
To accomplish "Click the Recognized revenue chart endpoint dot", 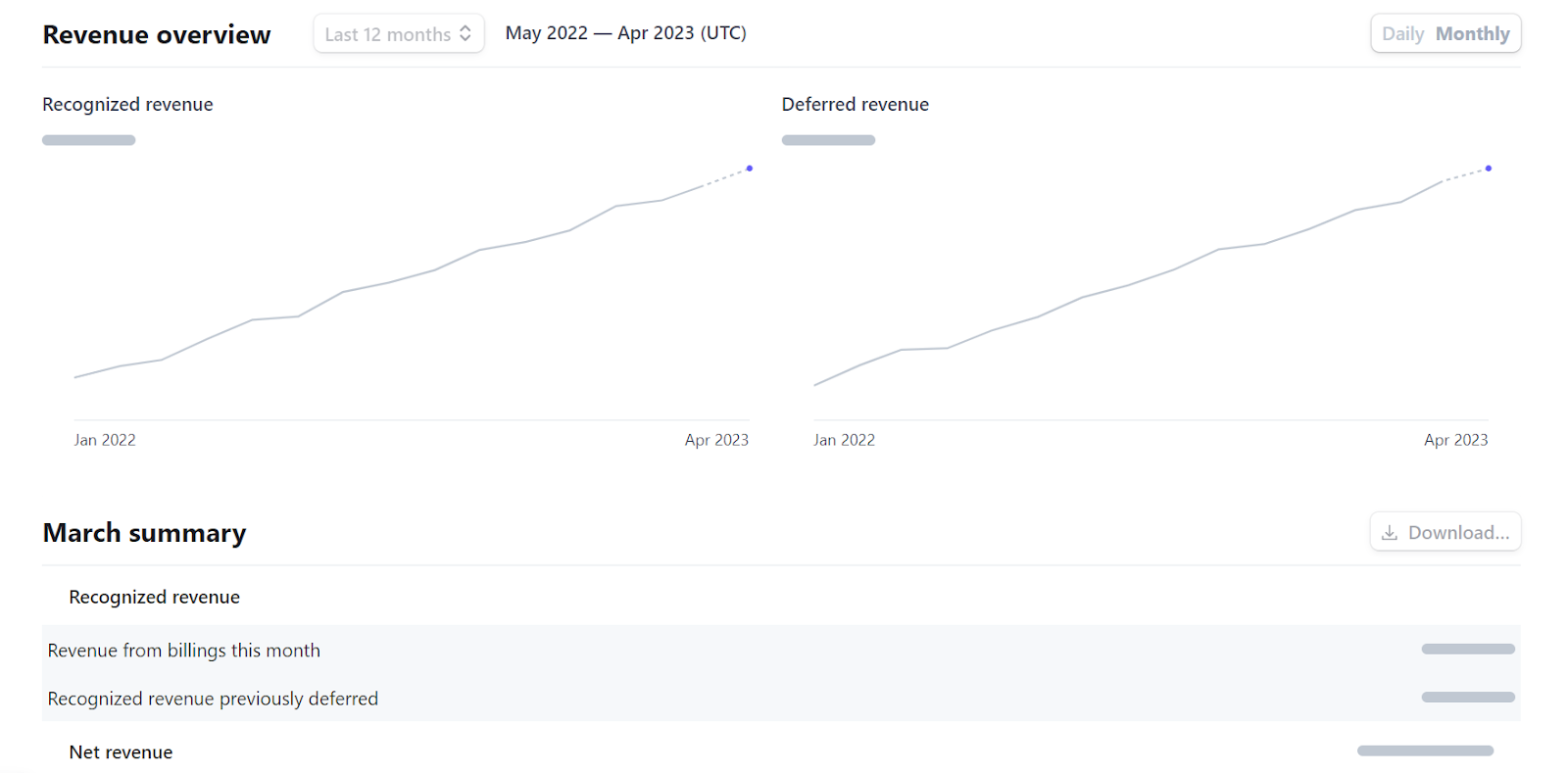I will (750, 169).
